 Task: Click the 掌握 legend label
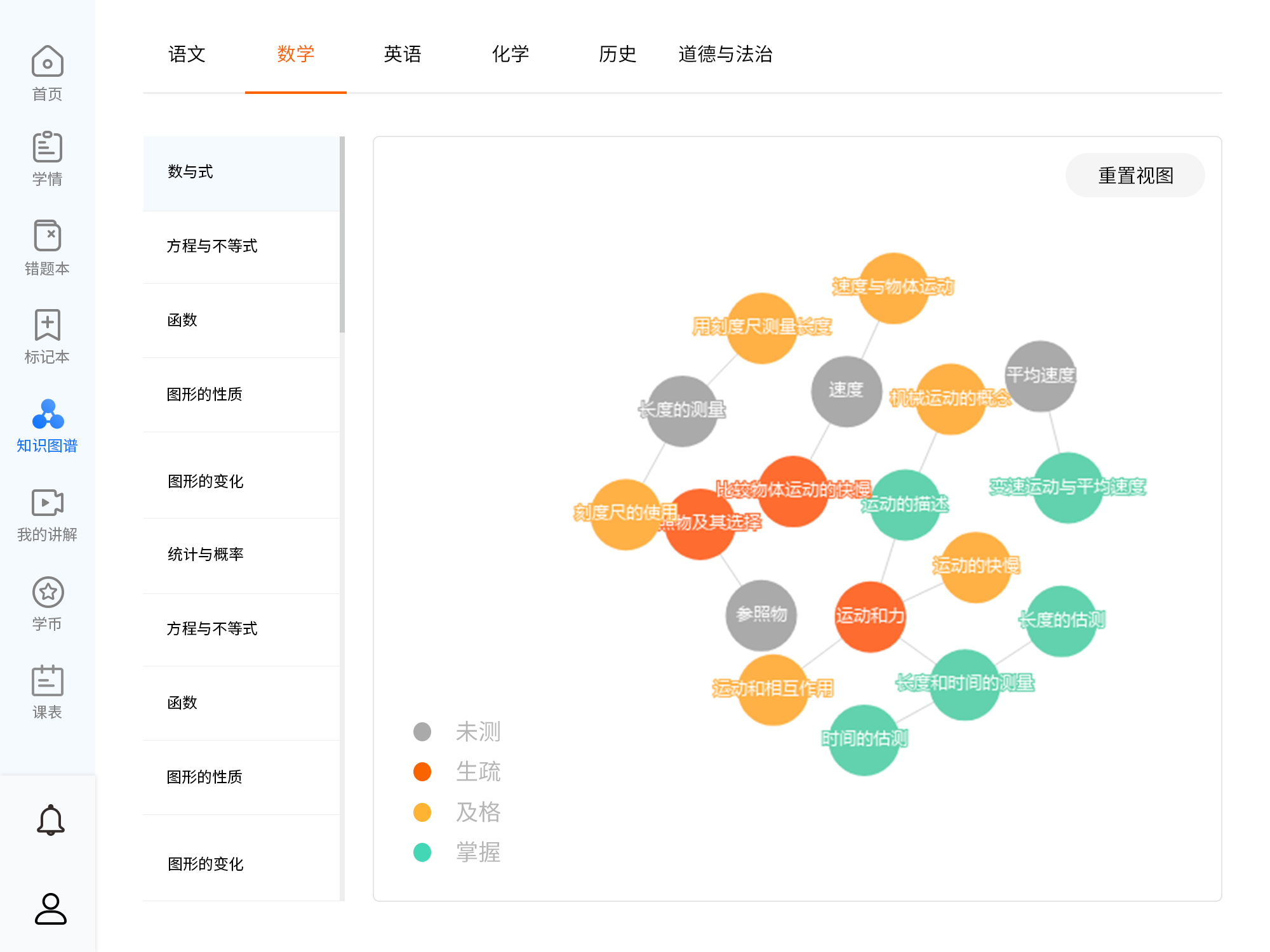tap(478, 852)
